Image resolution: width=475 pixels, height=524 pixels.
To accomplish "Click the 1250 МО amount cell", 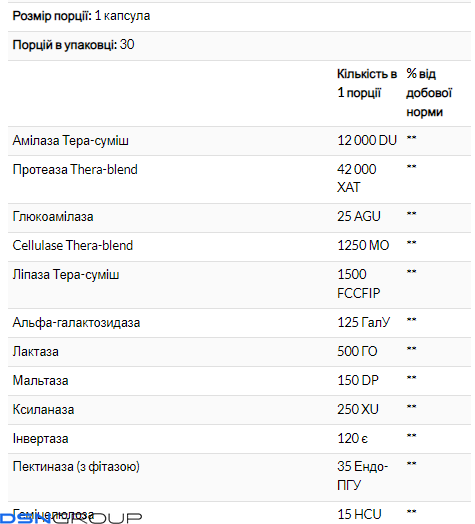I will pos(363,245).
